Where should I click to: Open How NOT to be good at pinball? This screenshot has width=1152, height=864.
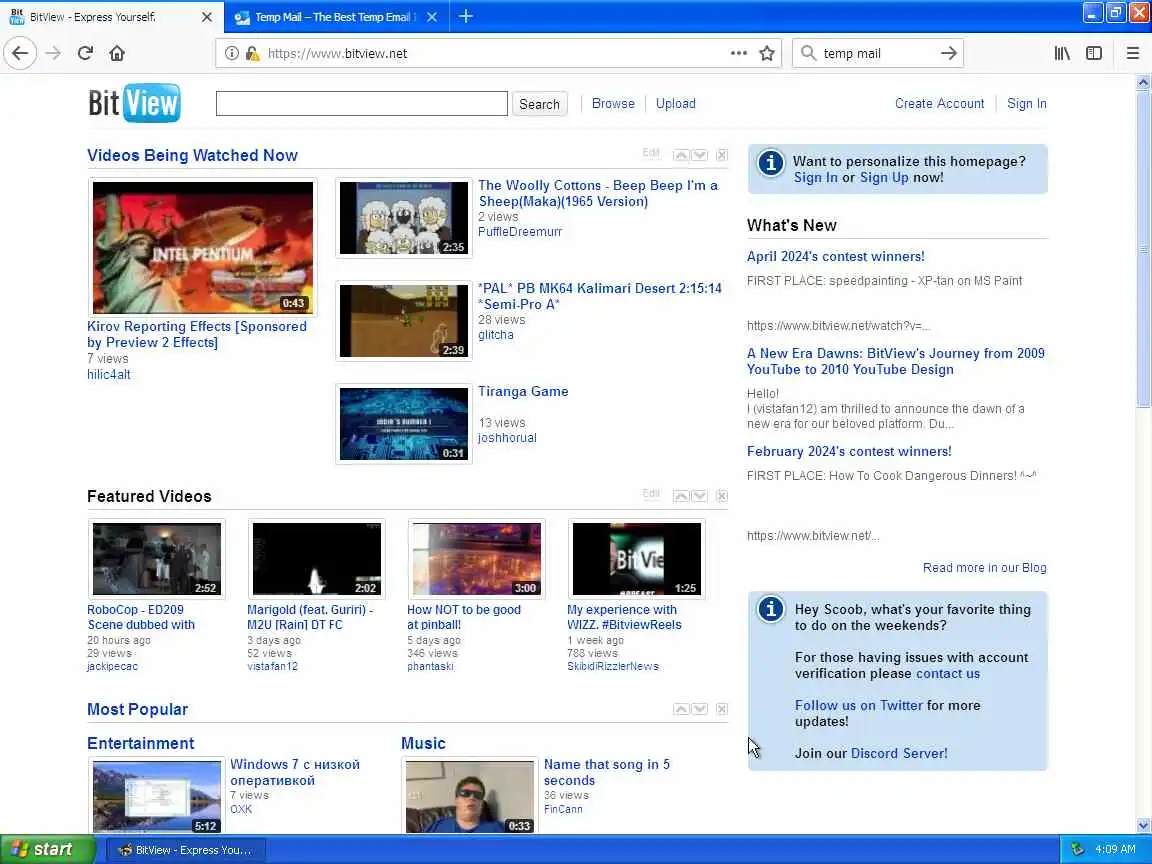[x=464, y=617]
